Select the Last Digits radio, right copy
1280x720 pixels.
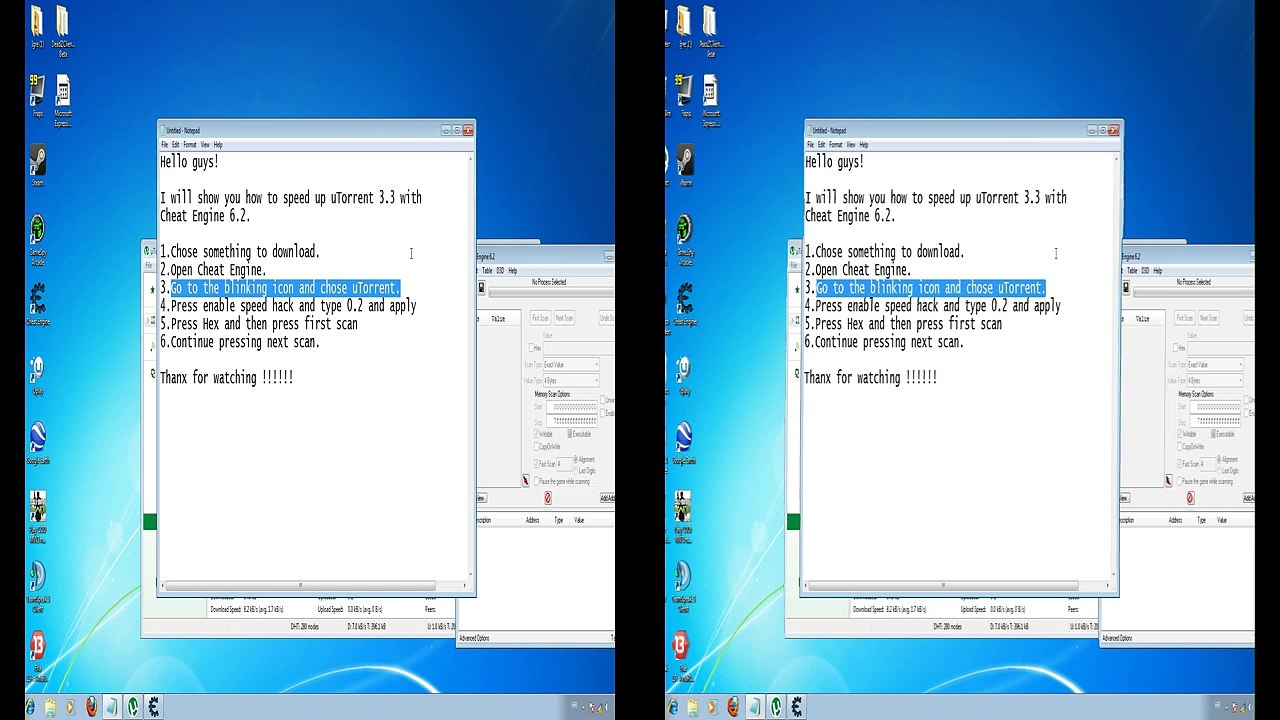1229,470
